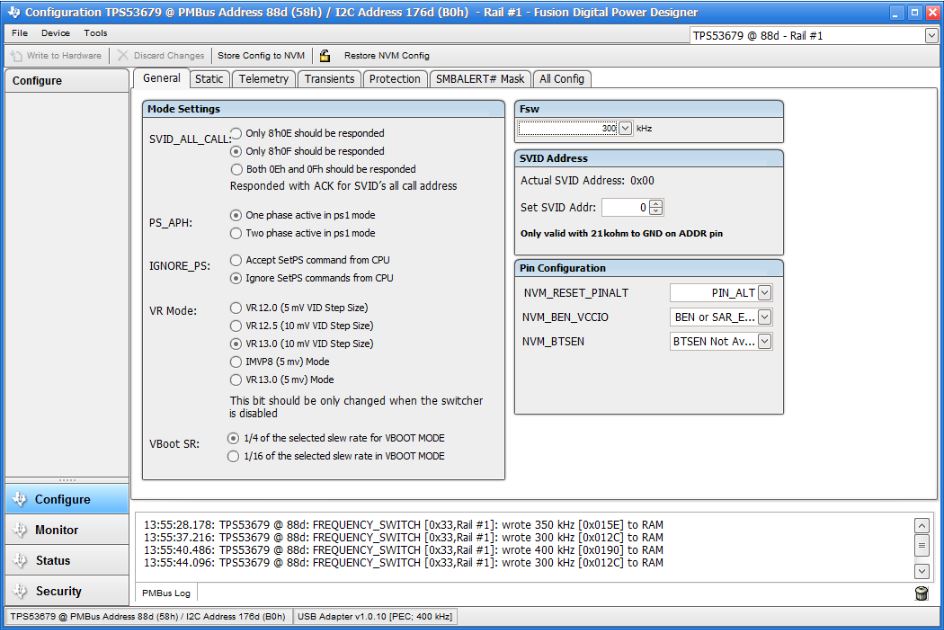Select 1/4 slew rate for VBOOT MODE
Viewport: 944px width, 630px height.
[234, 438]
